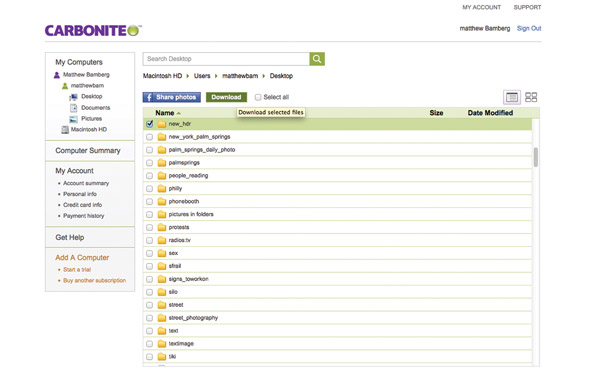Open matthewbam in breadcrumb path
Image resolution: width=600 pixels, height=377 pixels.
tap(240, 76)
